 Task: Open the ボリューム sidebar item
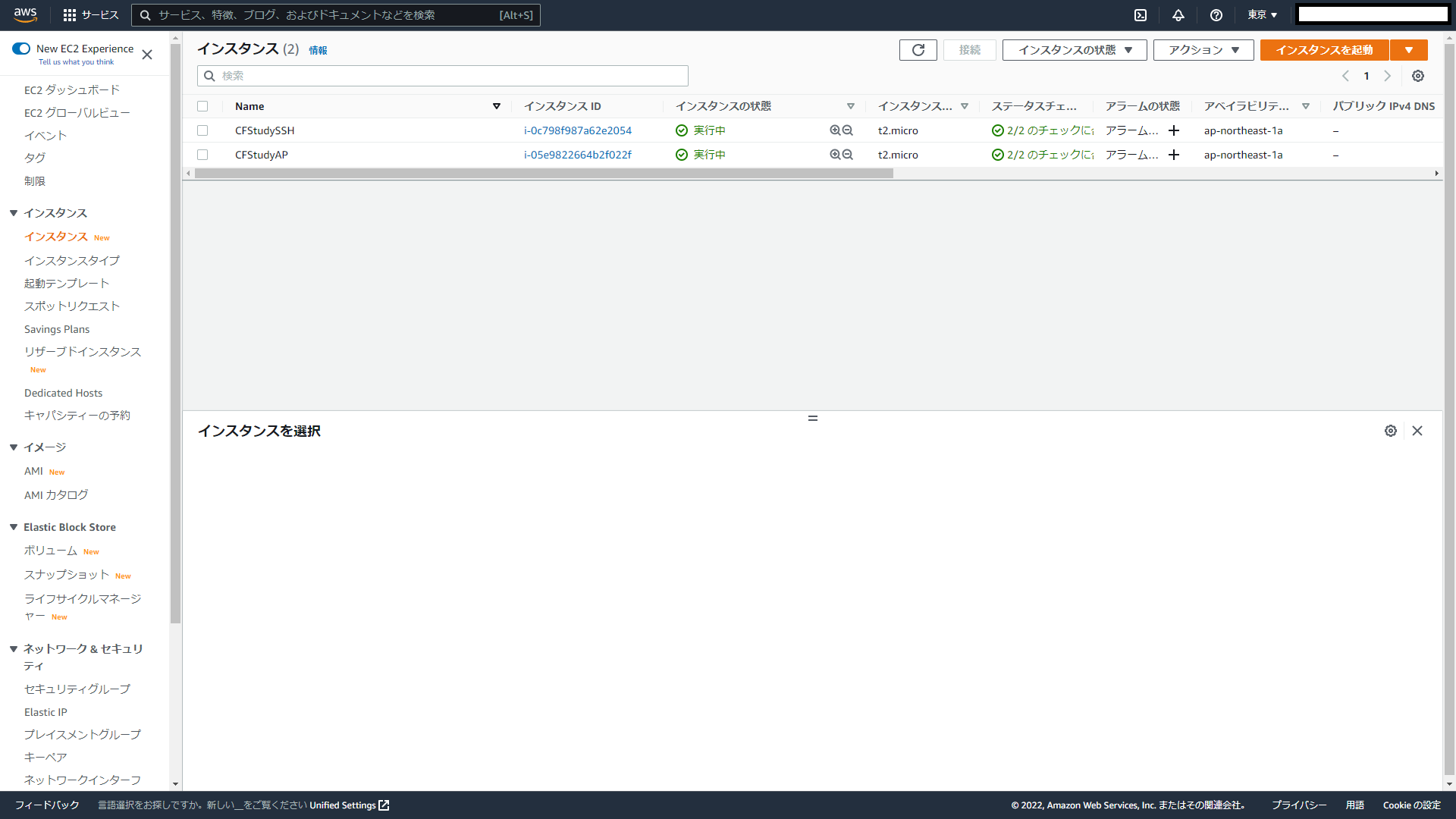tap(51, 551)
